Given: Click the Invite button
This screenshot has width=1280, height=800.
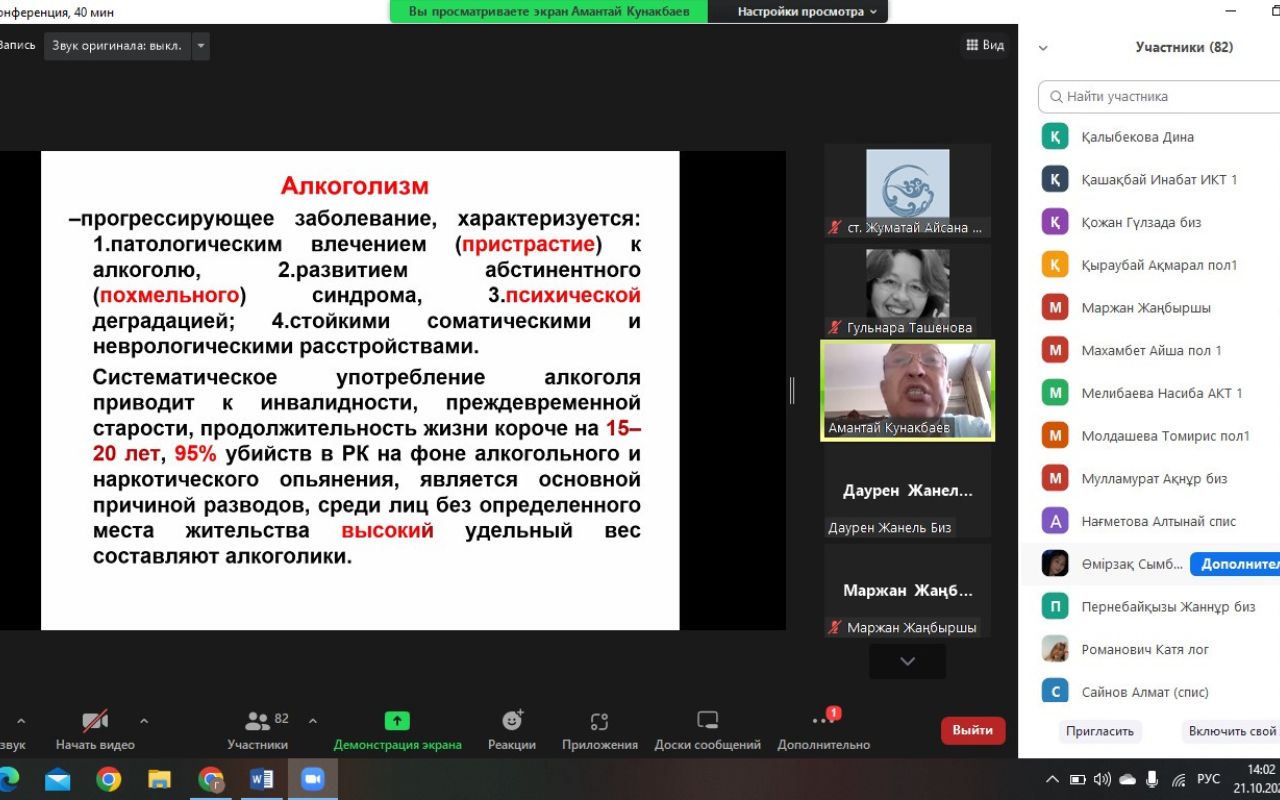Looking at the screenshot, I should tap(1100, 731).
